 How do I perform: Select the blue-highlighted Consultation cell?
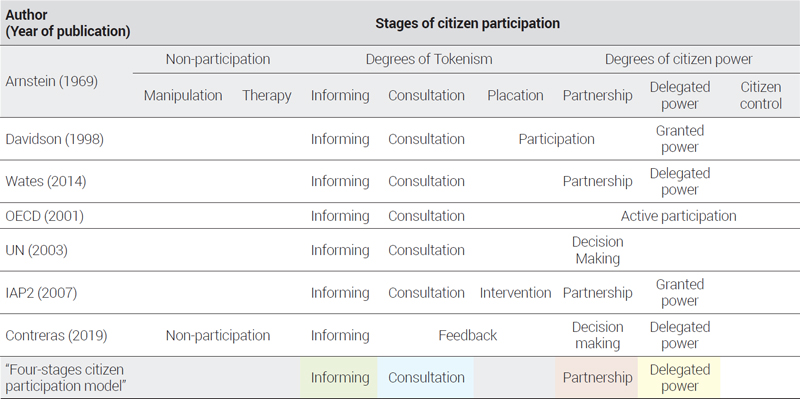pos(426,378)
